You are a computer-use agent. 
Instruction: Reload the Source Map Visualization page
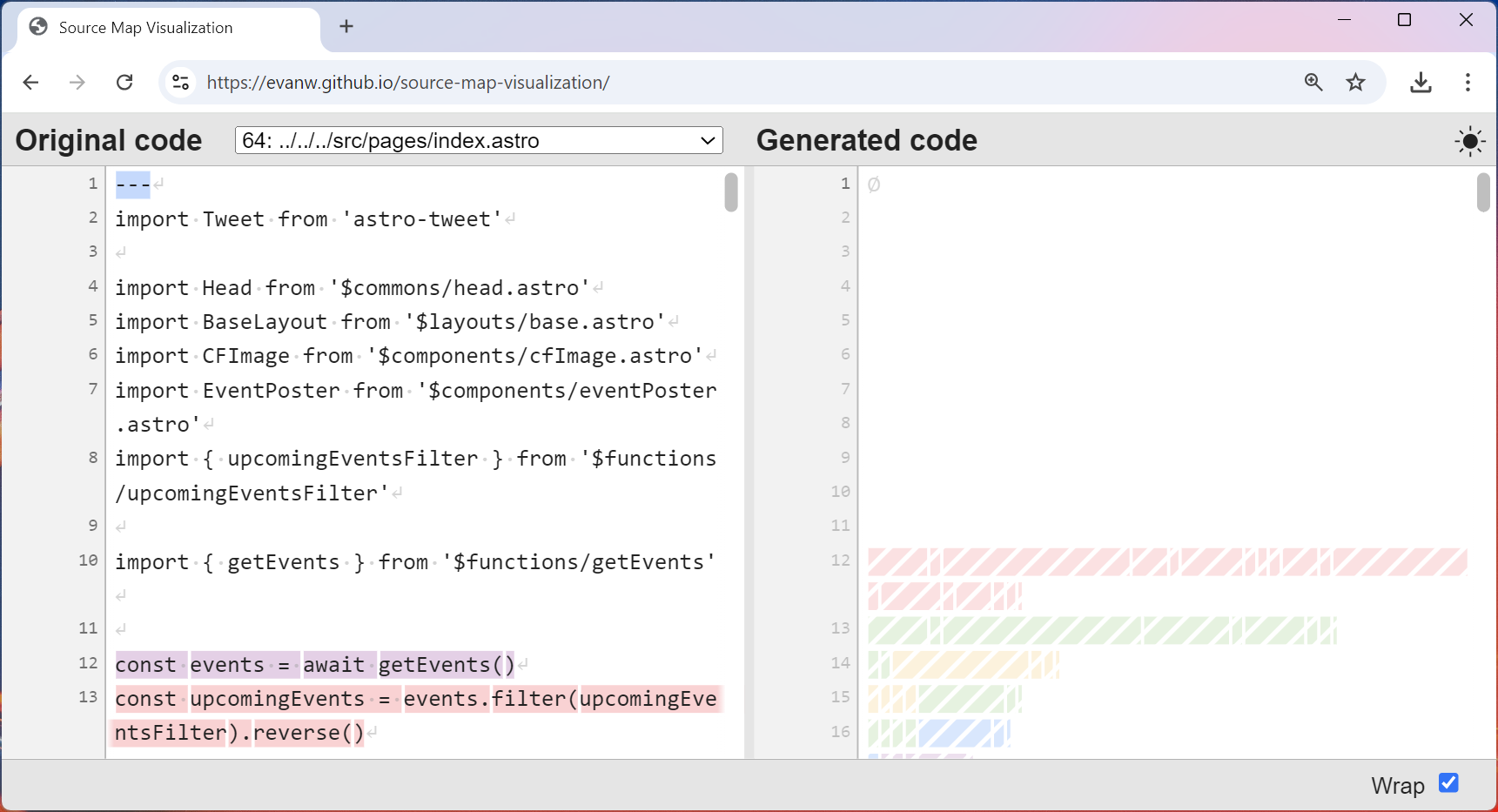pyautogui.click(x=124, y=83)
